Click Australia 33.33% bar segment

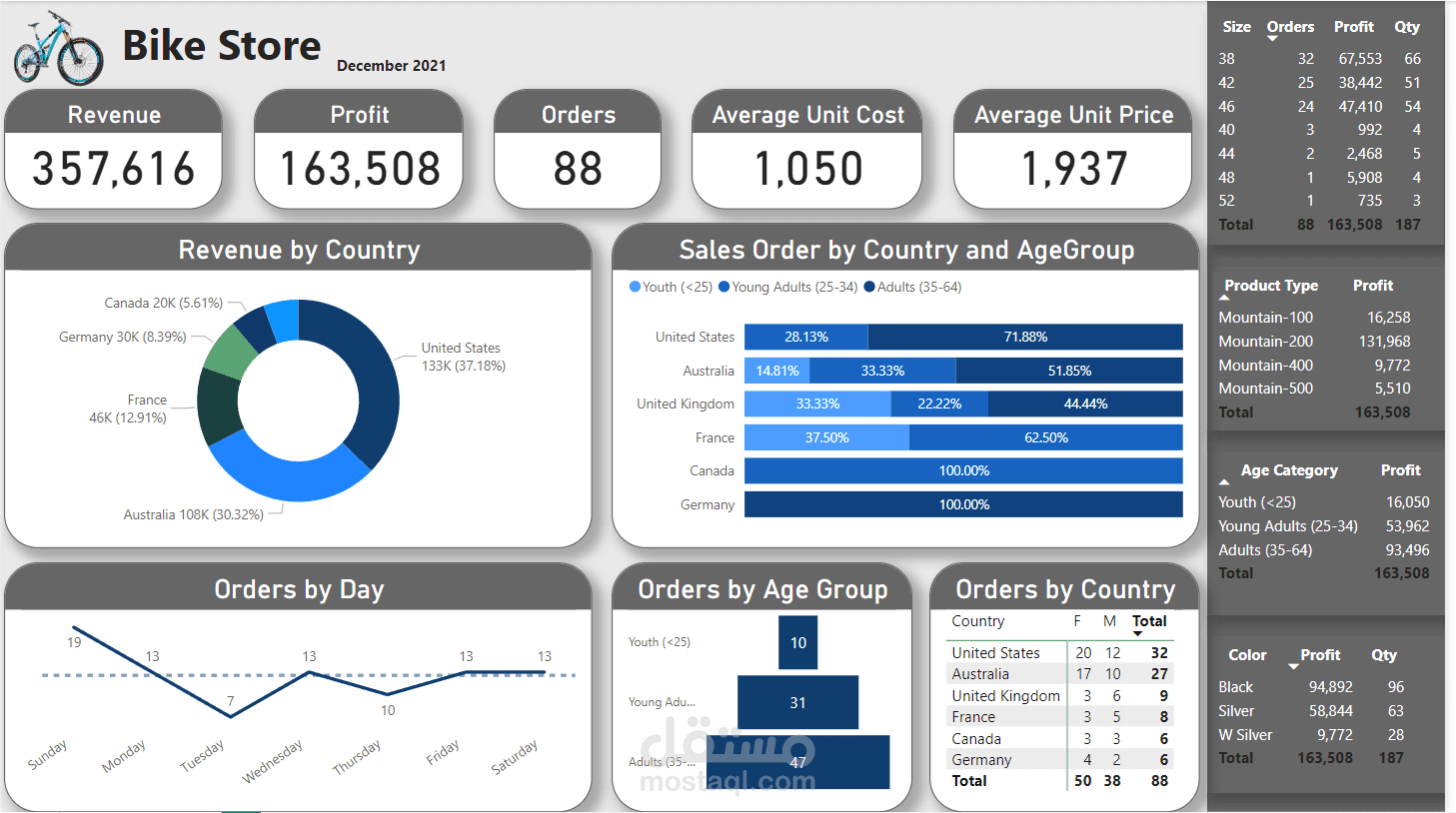tap(882, 371)
